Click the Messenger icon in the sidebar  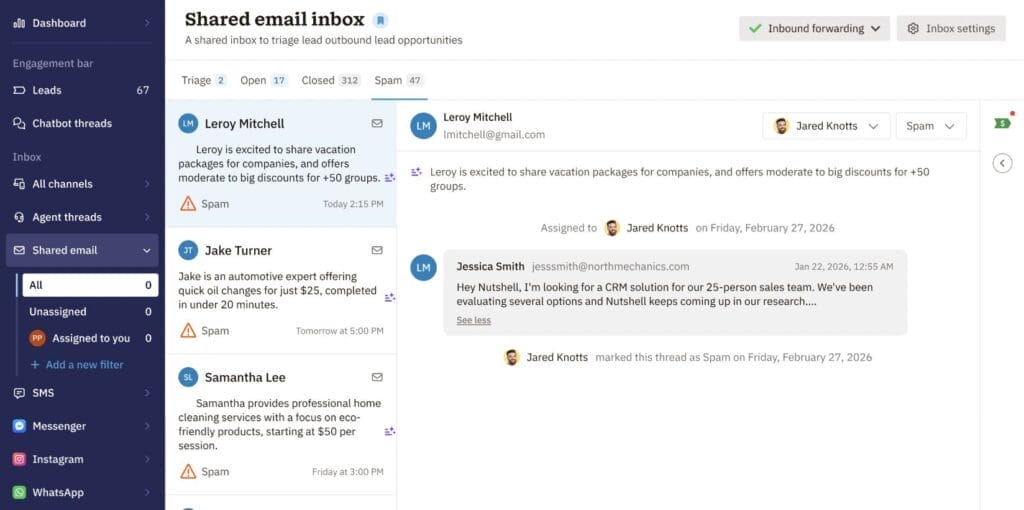(20, 426)
